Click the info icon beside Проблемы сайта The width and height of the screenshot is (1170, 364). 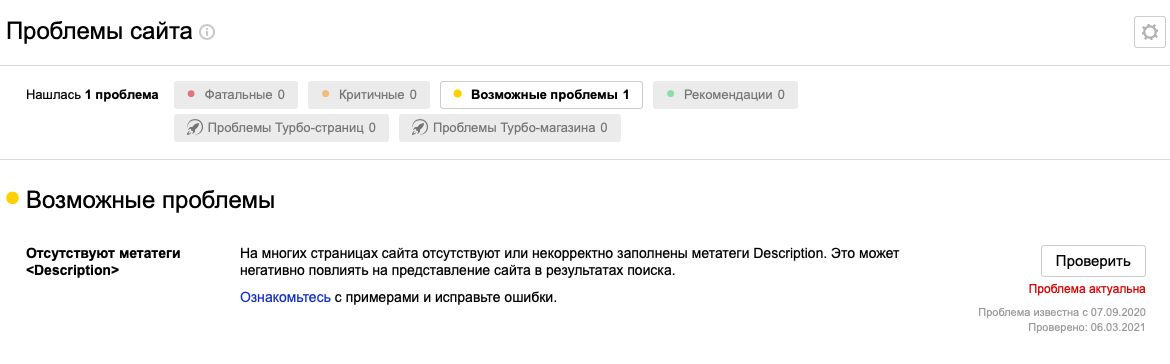(x=207, y=33)
